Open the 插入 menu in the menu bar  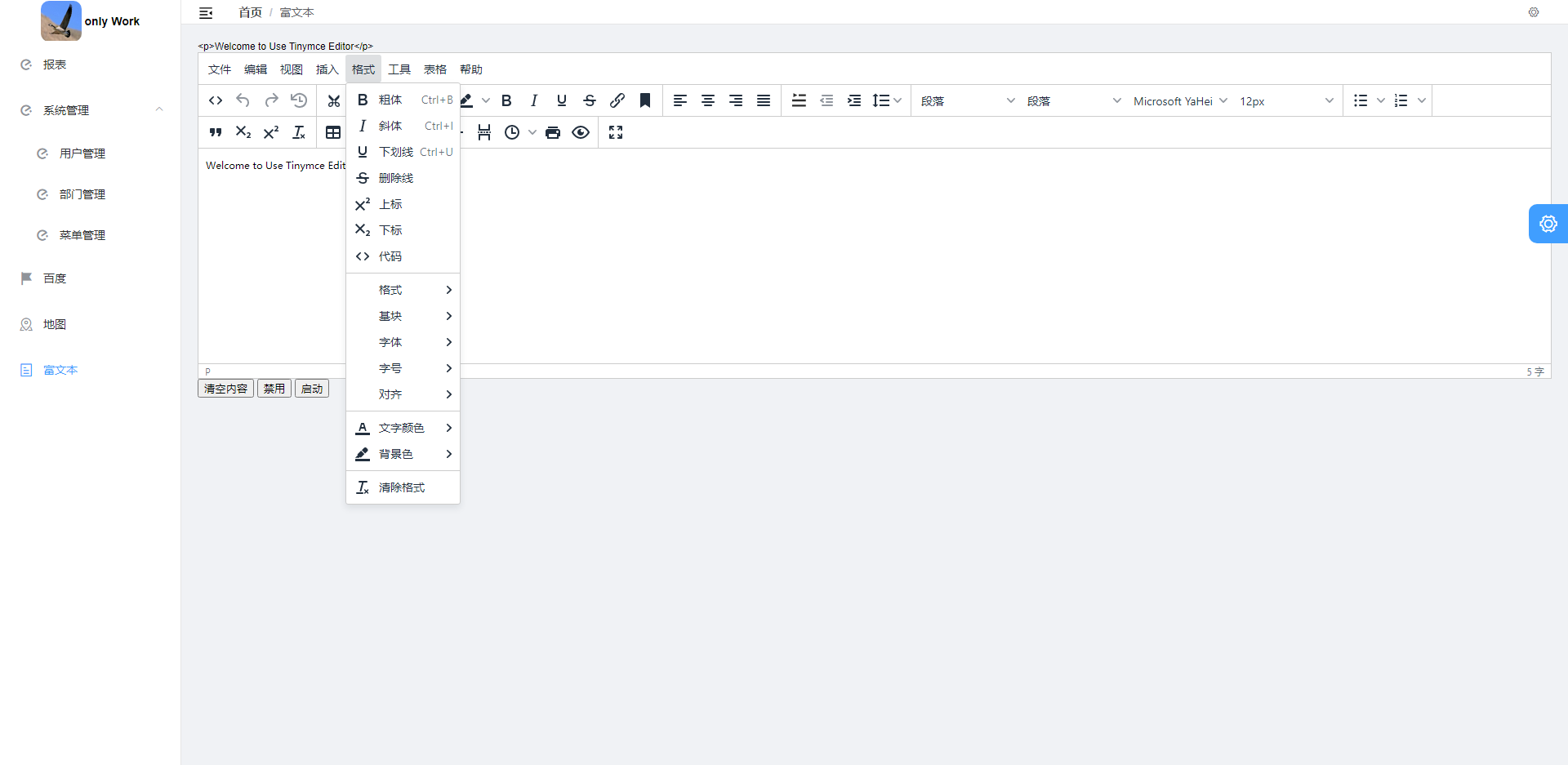[x=327, y=69]
